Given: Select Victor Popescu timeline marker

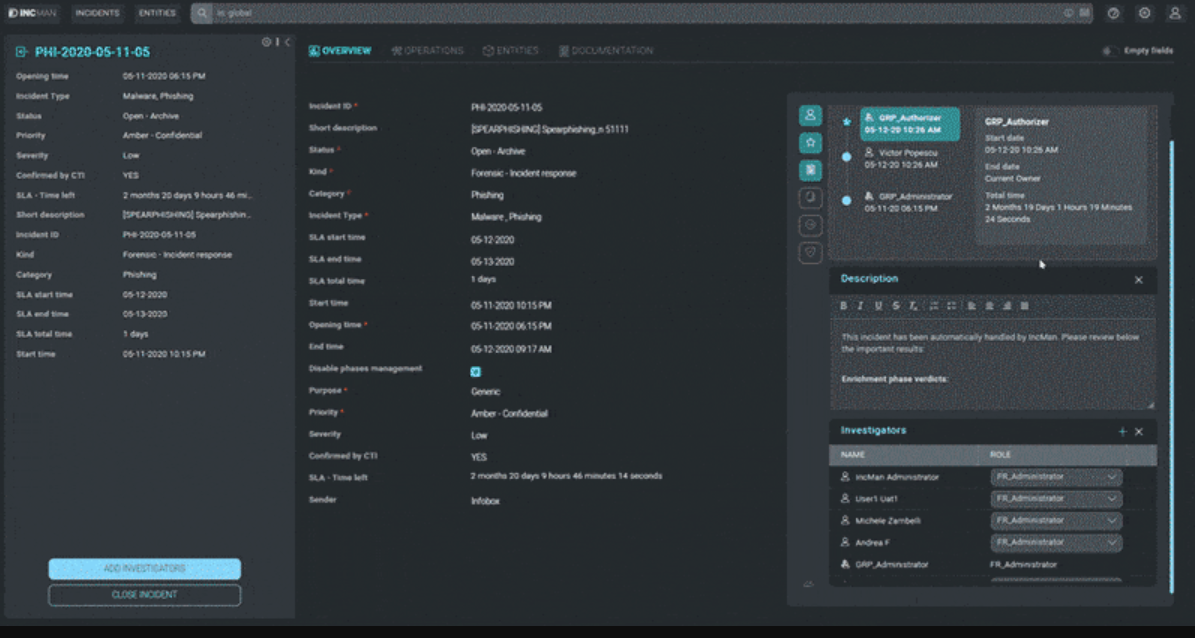Looking at the screenshot, I should [x=846, y=157].
